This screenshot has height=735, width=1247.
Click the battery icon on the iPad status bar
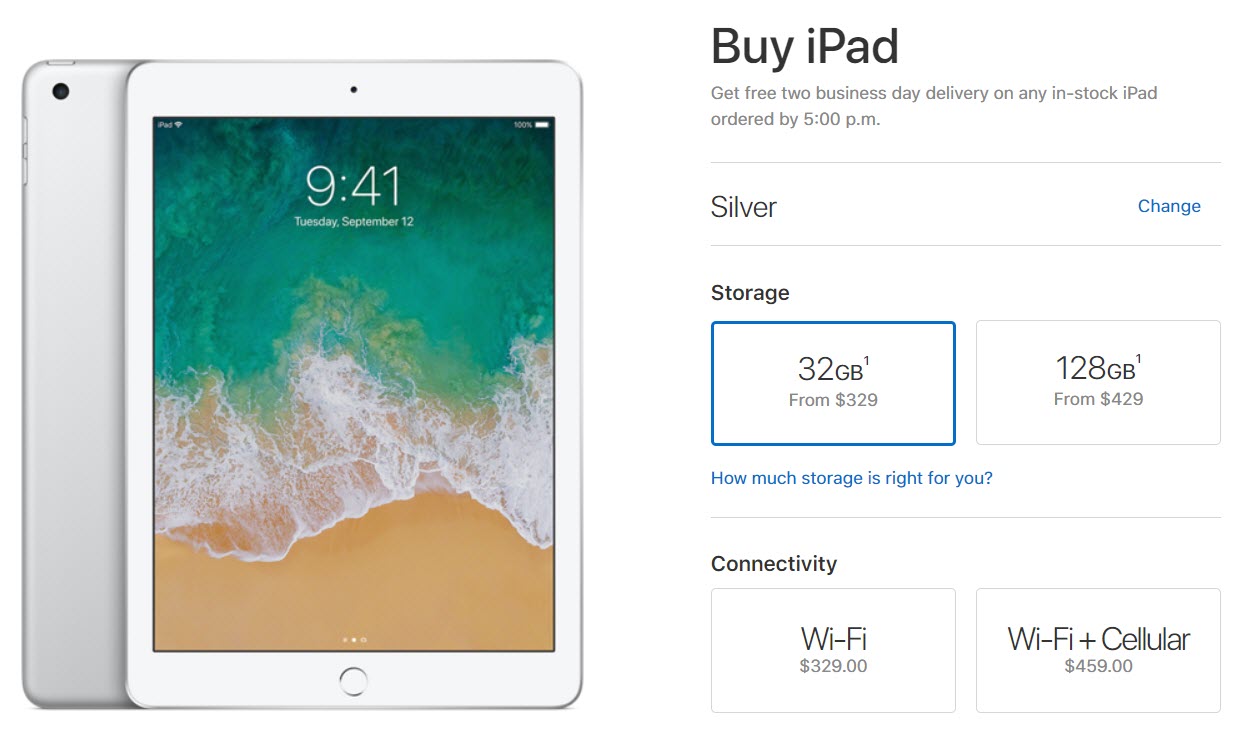pyautogui.click(x=542, y=125)
